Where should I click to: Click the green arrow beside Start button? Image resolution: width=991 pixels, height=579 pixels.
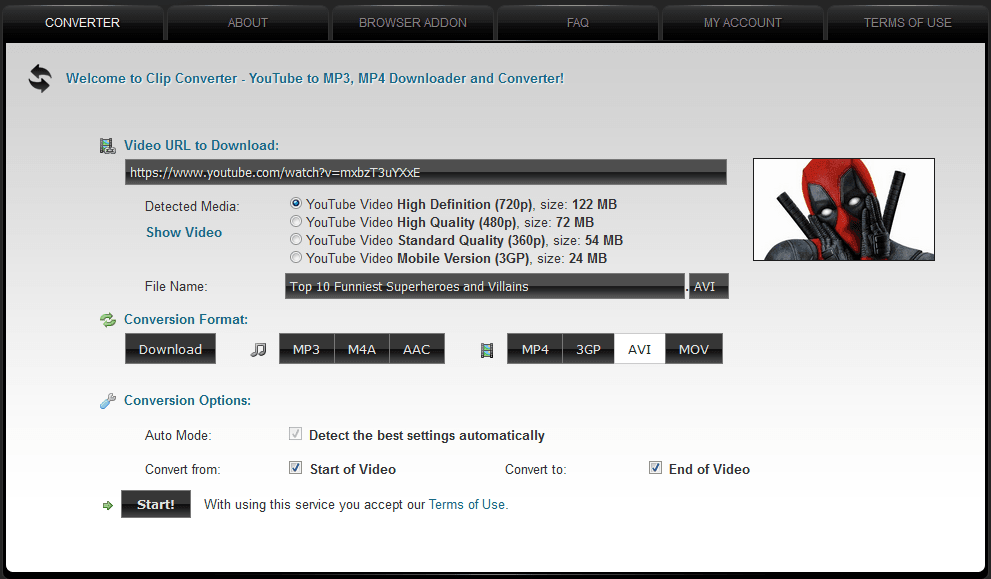coord(107,504)
